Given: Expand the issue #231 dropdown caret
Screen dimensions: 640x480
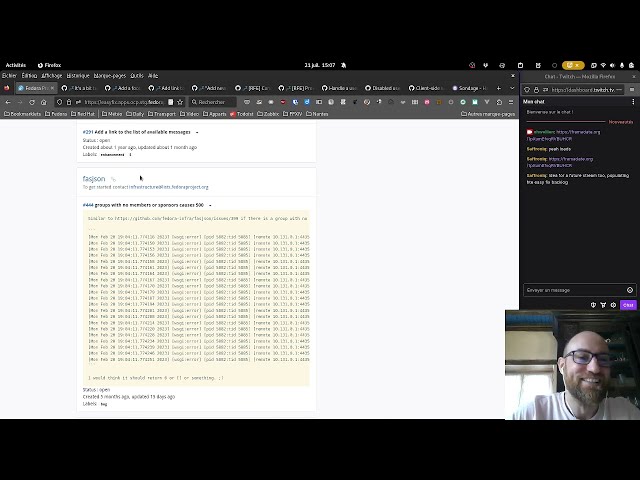Looking at the screenshot, I should 197,132.
